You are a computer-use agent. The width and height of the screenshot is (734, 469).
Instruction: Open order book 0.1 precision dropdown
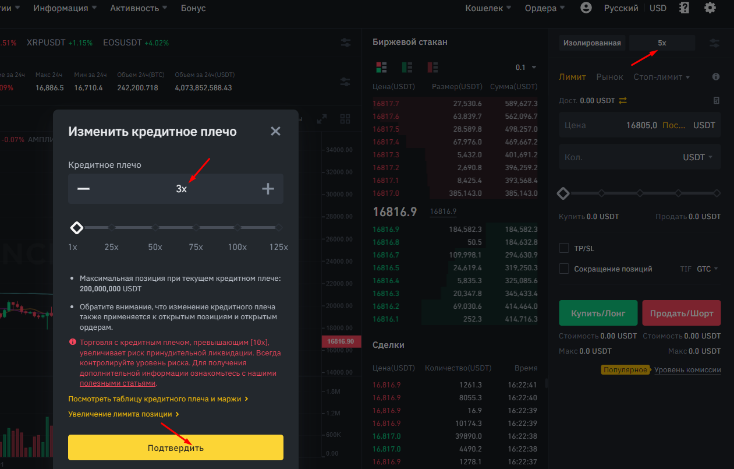(x=526, y=67)
